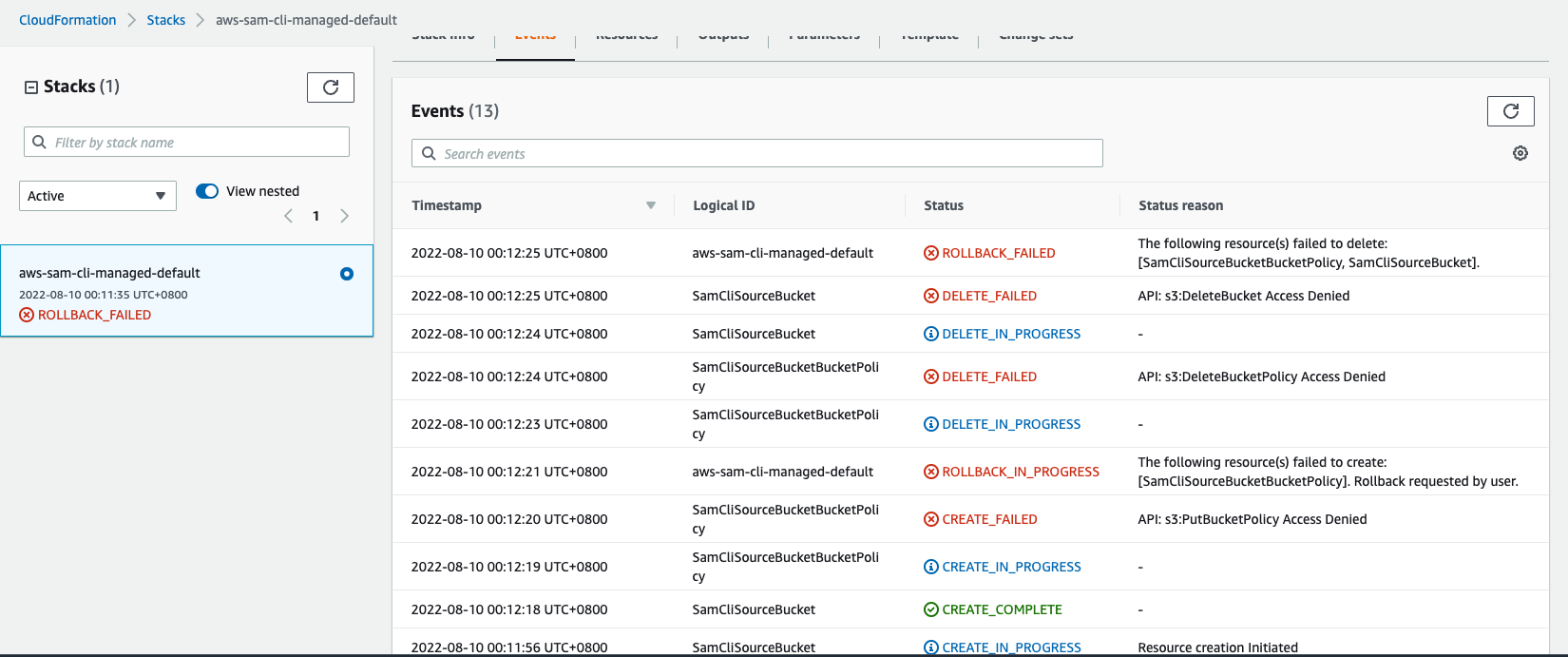Click the ROLLBACK_FAILED status text in the stack list

tap(94, 315)
